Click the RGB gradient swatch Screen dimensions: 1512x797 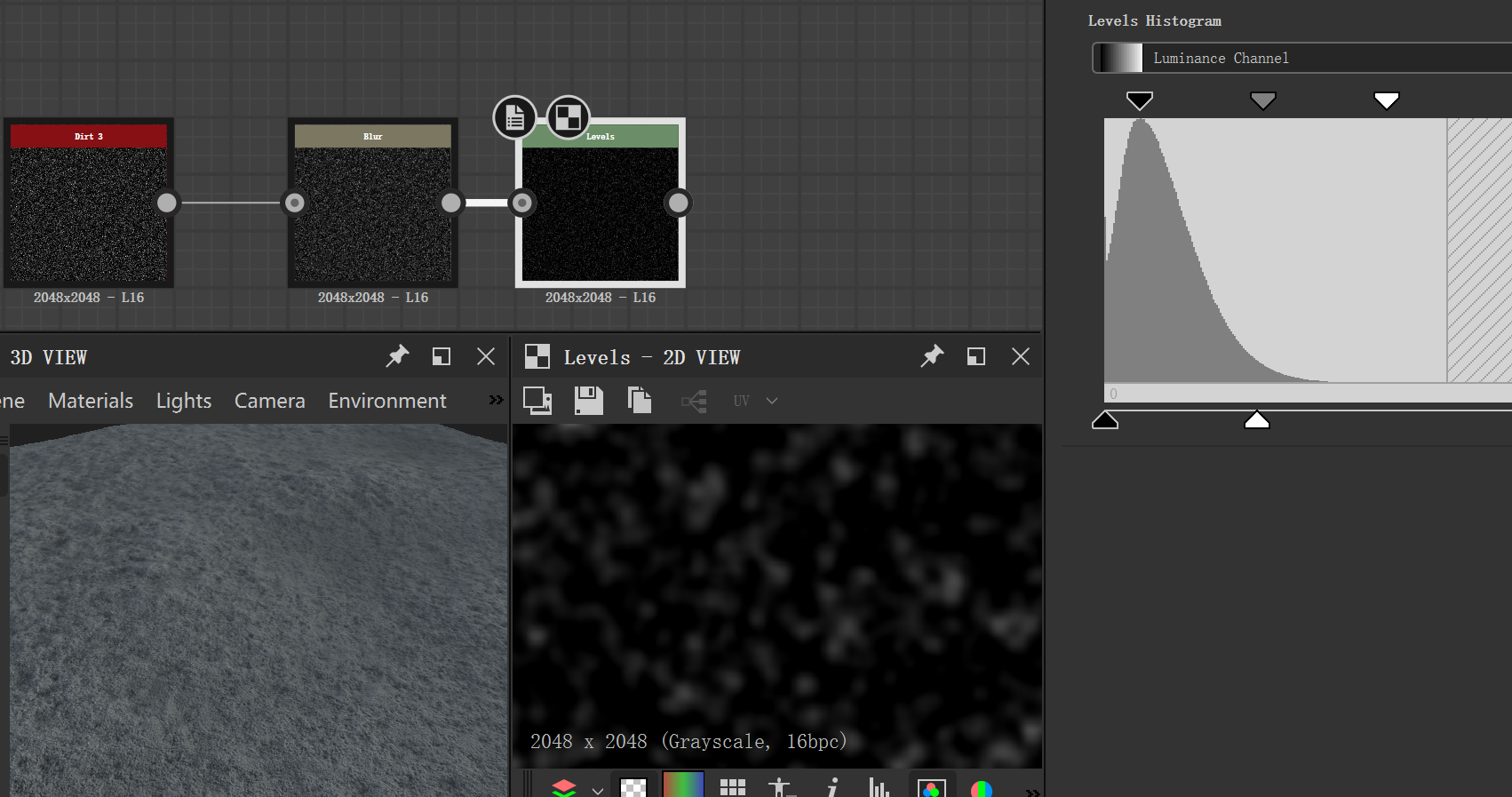coord(683,785)
